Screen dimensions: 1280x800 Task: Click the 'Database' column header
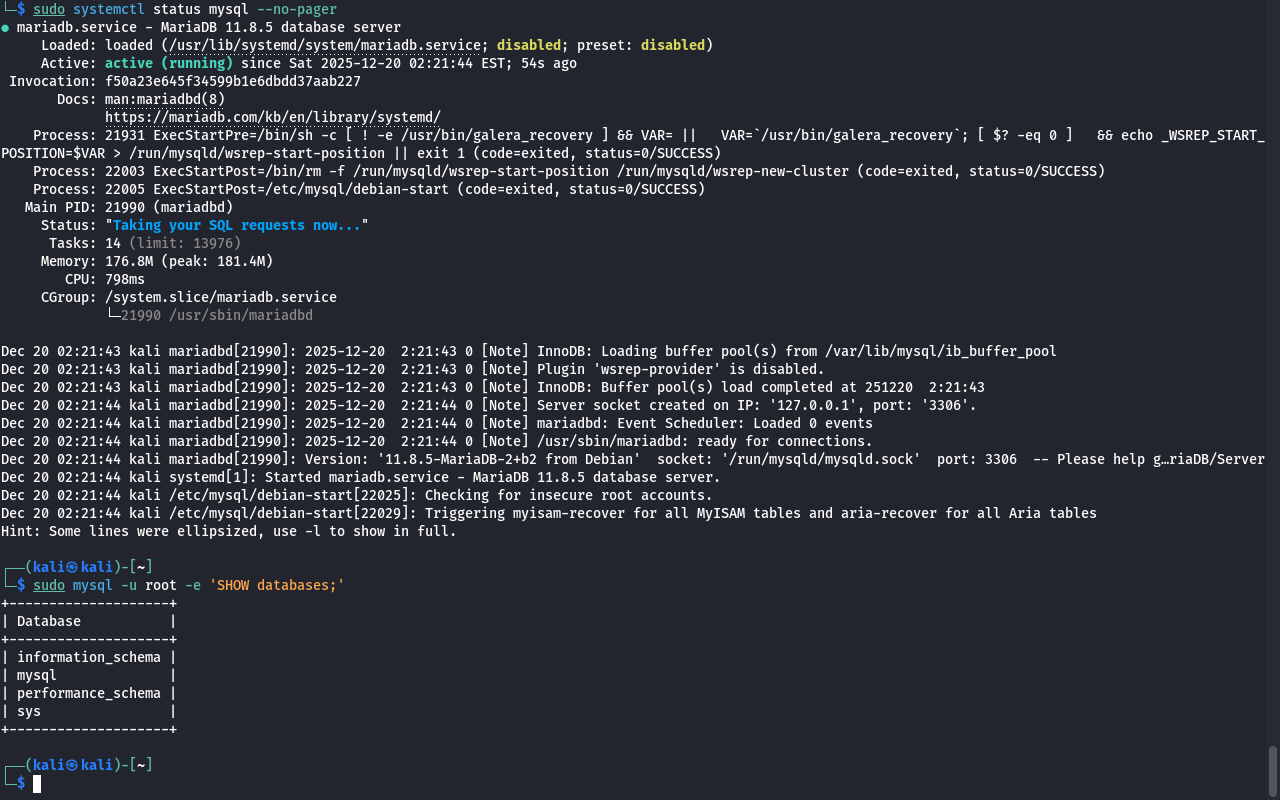pos(49,621)
